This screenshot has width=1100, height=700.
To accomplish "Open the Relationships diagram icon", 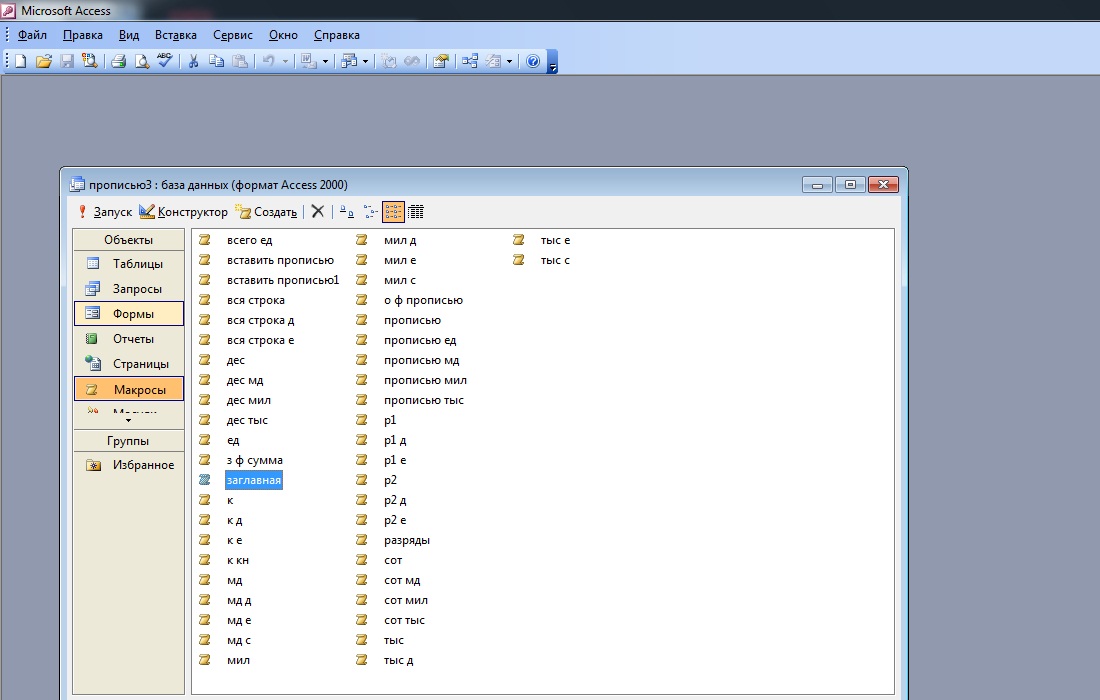I will point(469,62).
